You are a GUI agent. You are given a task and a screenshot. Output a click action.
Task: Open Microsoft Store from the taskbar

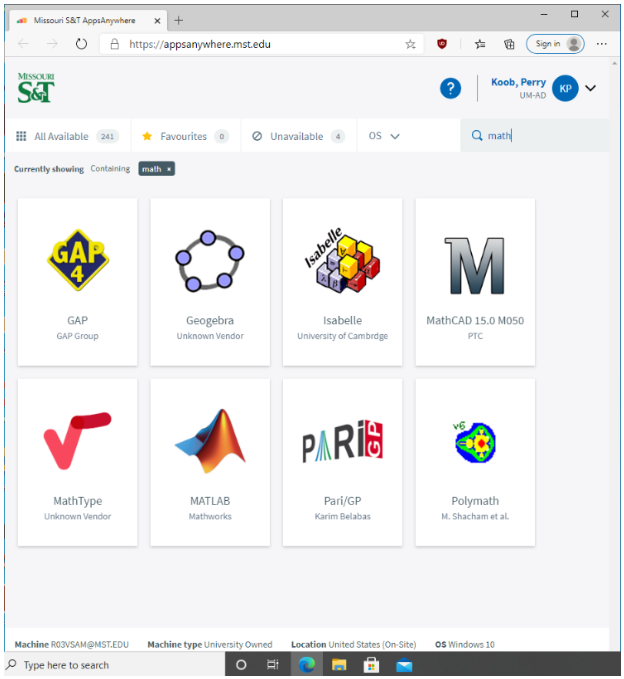pyautogui.click(x=371, y=665)
